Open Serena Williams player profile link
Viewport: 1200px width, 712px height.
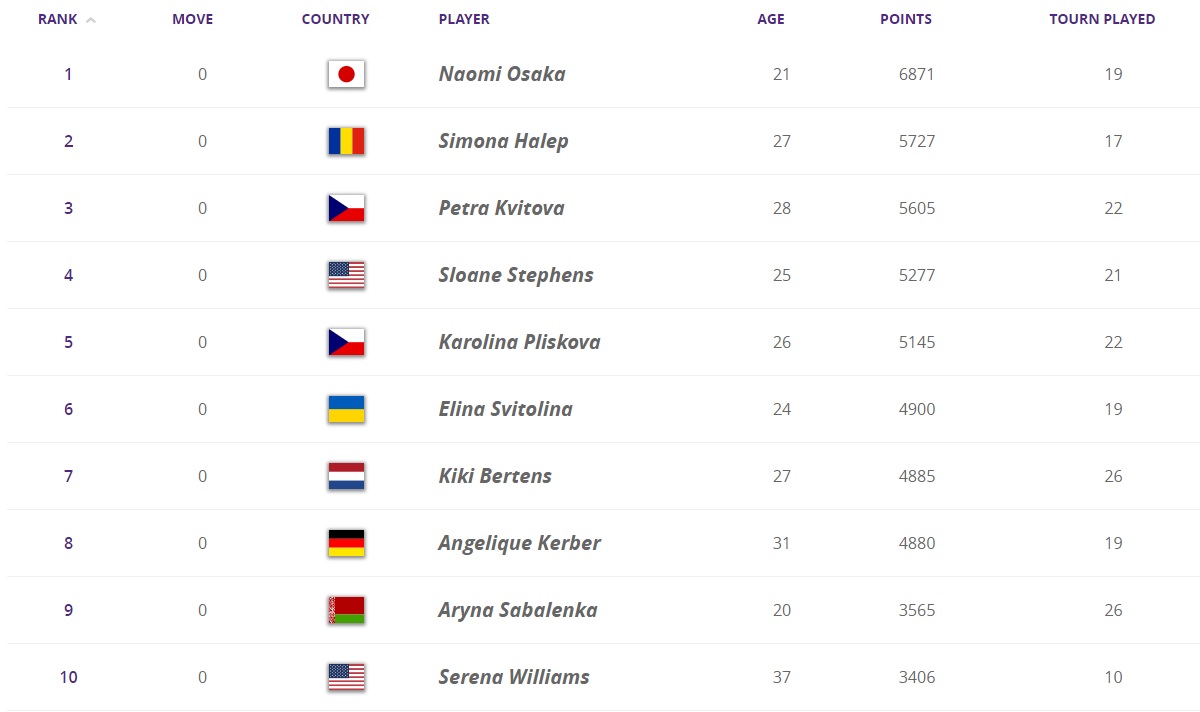click(x=514, y=677)
